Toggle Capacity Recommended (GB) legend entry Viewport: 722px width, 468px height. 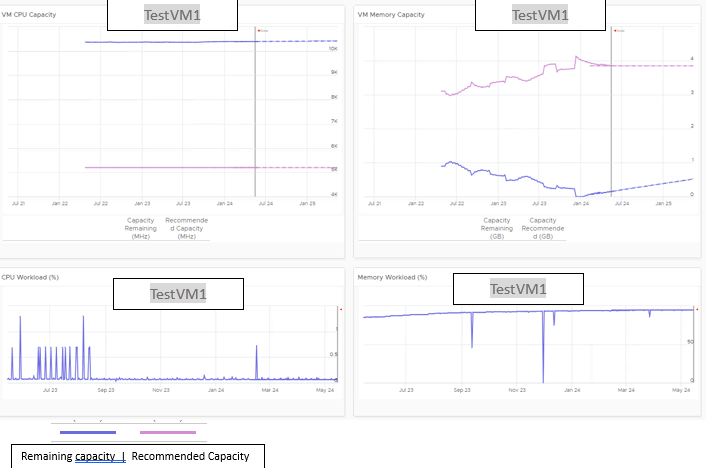543,228
